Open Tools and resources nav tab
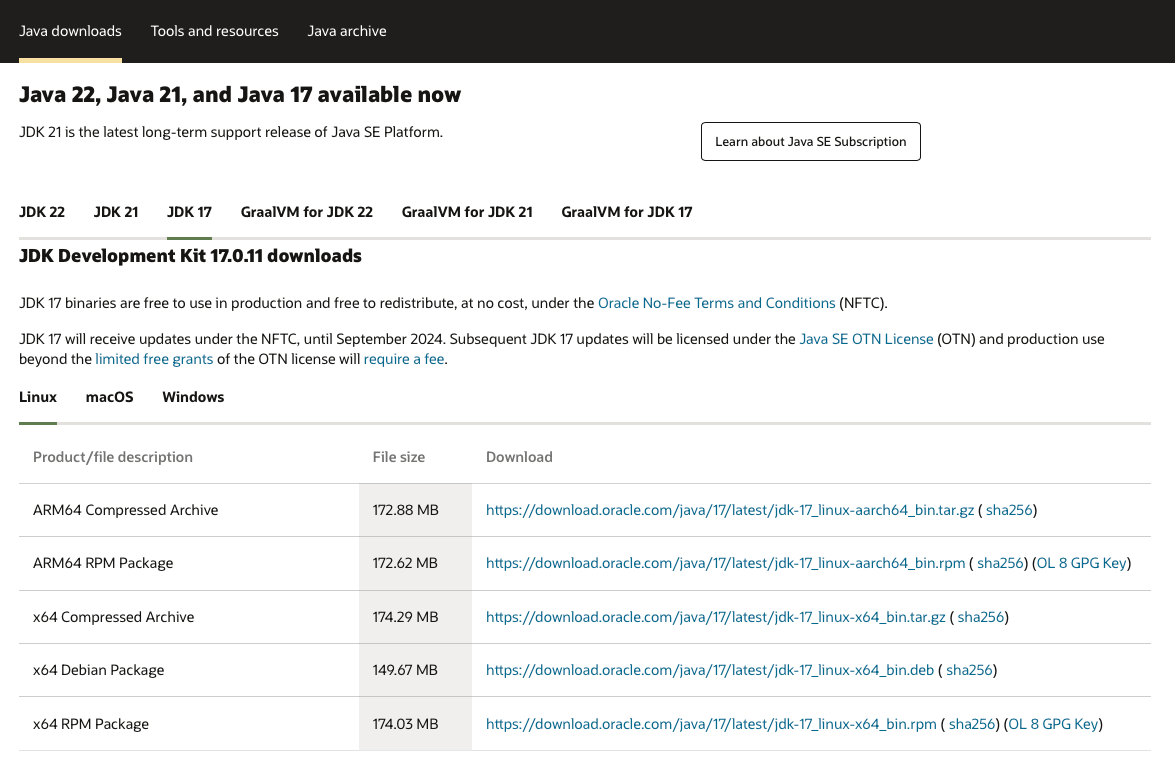 coord(214,31)
